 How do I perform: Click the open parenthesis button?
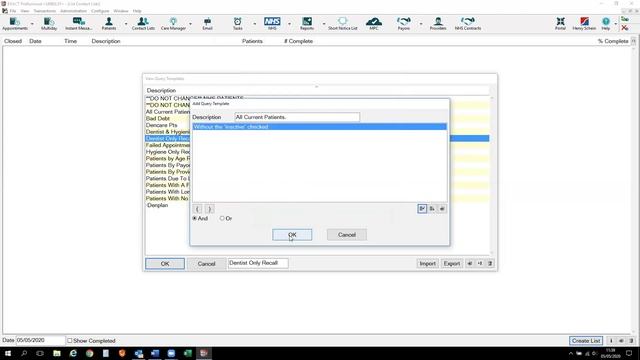[197, 209]
